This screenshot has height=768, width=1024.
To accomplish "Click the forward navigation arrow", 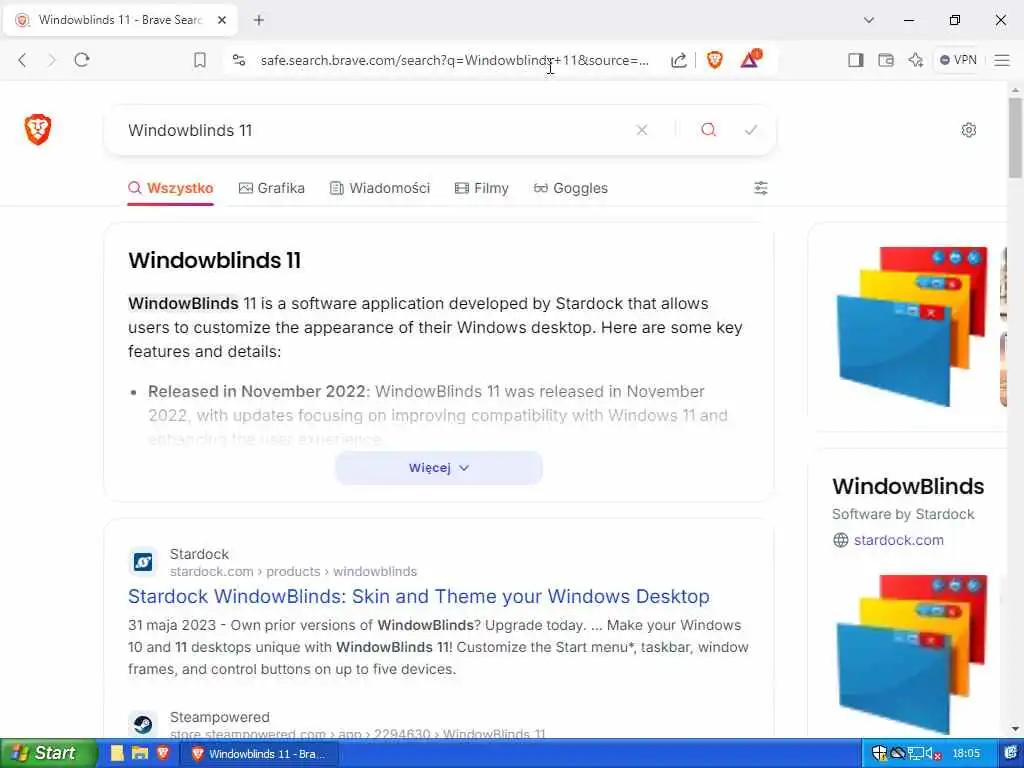I will pyautogui.click(x=52, y=60).
